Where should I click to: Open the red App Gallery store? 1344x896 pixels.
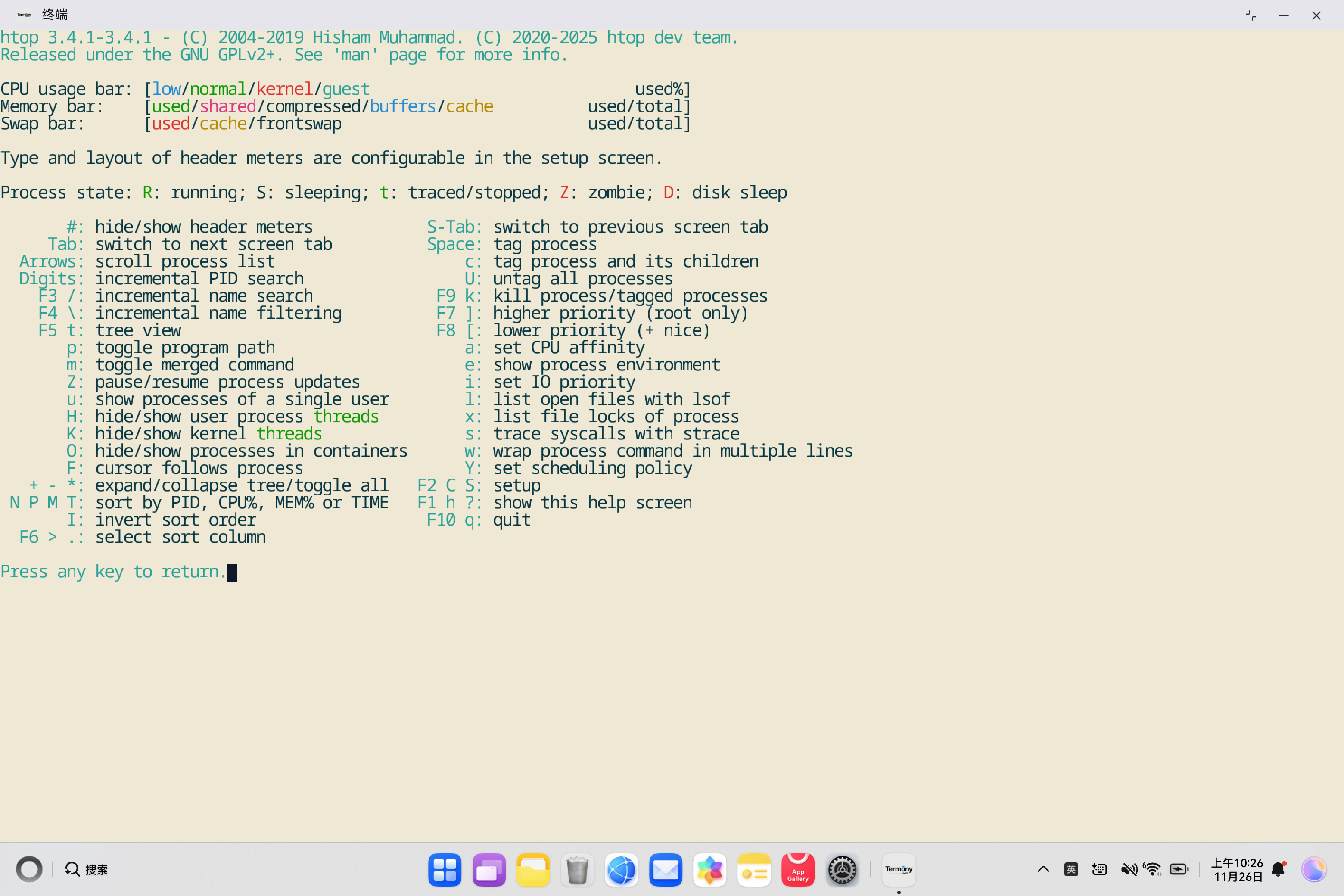click(x=798, y=870)
